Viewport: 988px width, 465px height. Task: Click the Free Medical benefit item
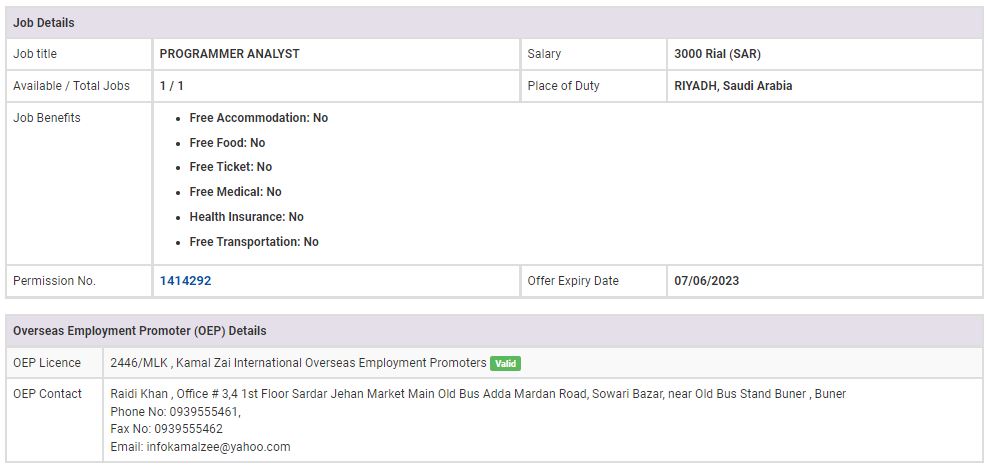[x=235, y=192]
